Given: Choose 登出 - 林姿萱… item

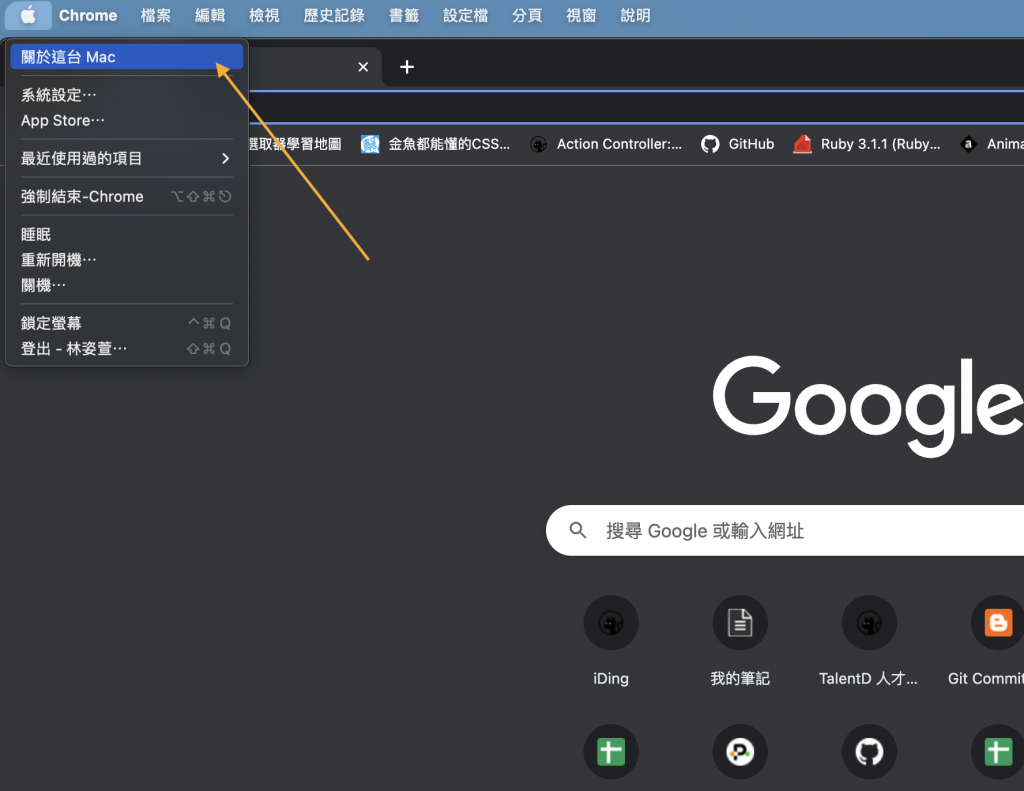Looking at the screenshot, I should click(x=127, y=348).
